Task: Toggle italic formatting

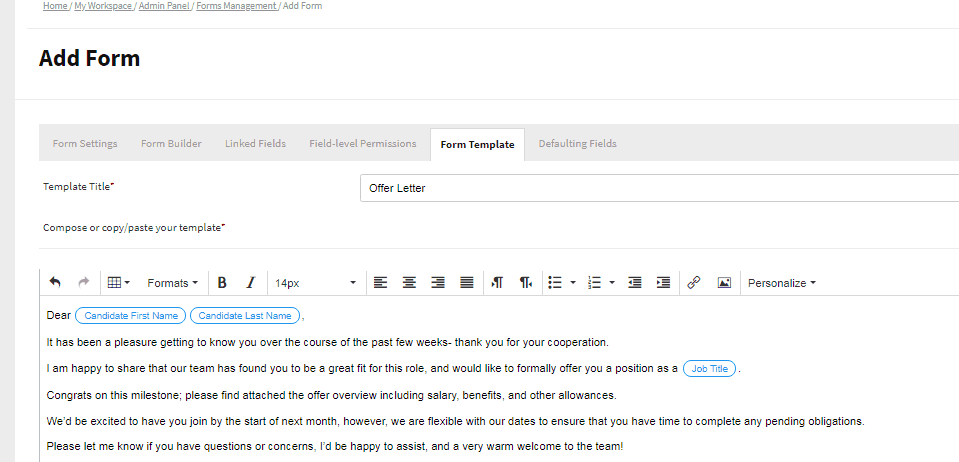Action: point(250,283)
